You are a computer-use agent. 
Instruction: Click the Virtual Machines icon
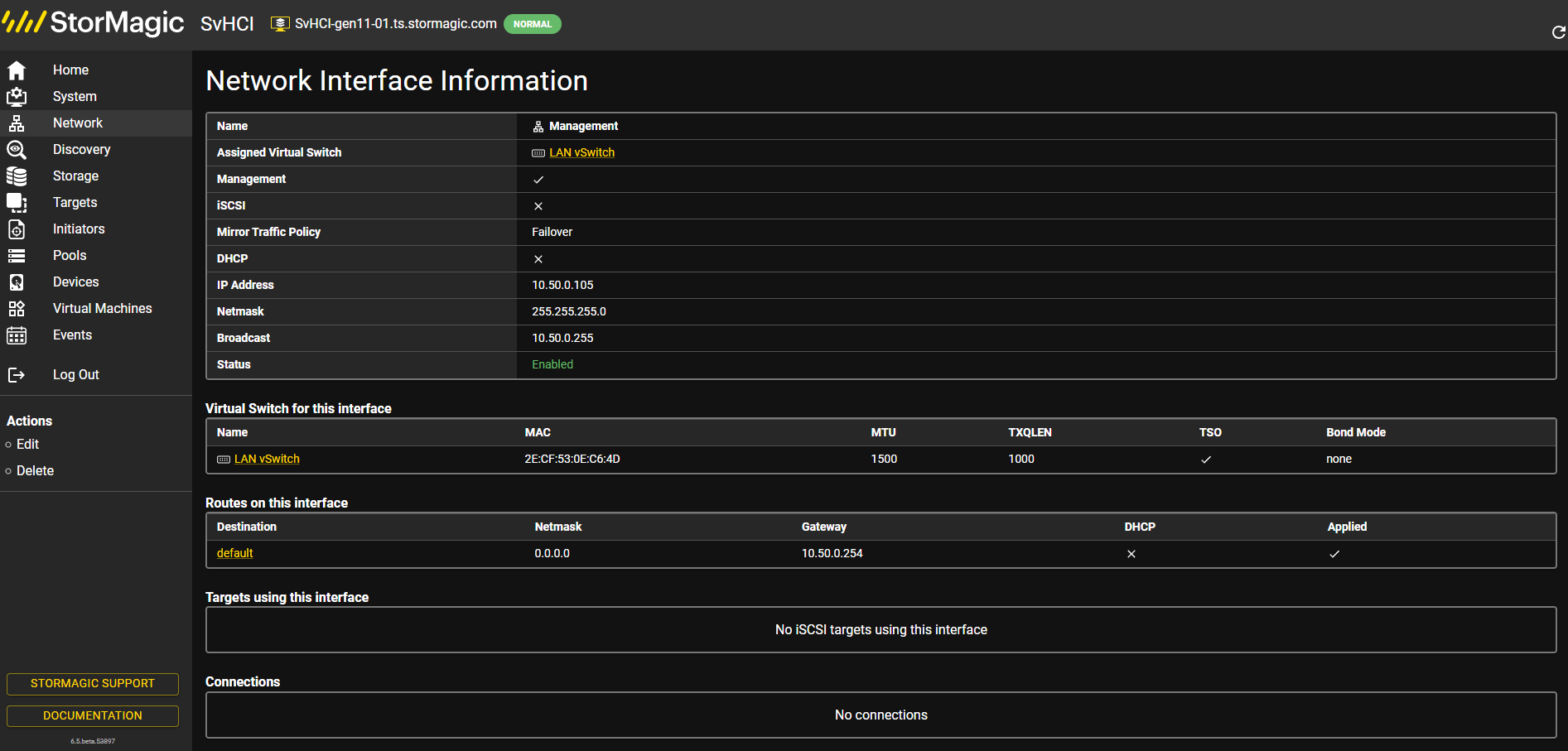pyautogui.click(x=17, y=309)
